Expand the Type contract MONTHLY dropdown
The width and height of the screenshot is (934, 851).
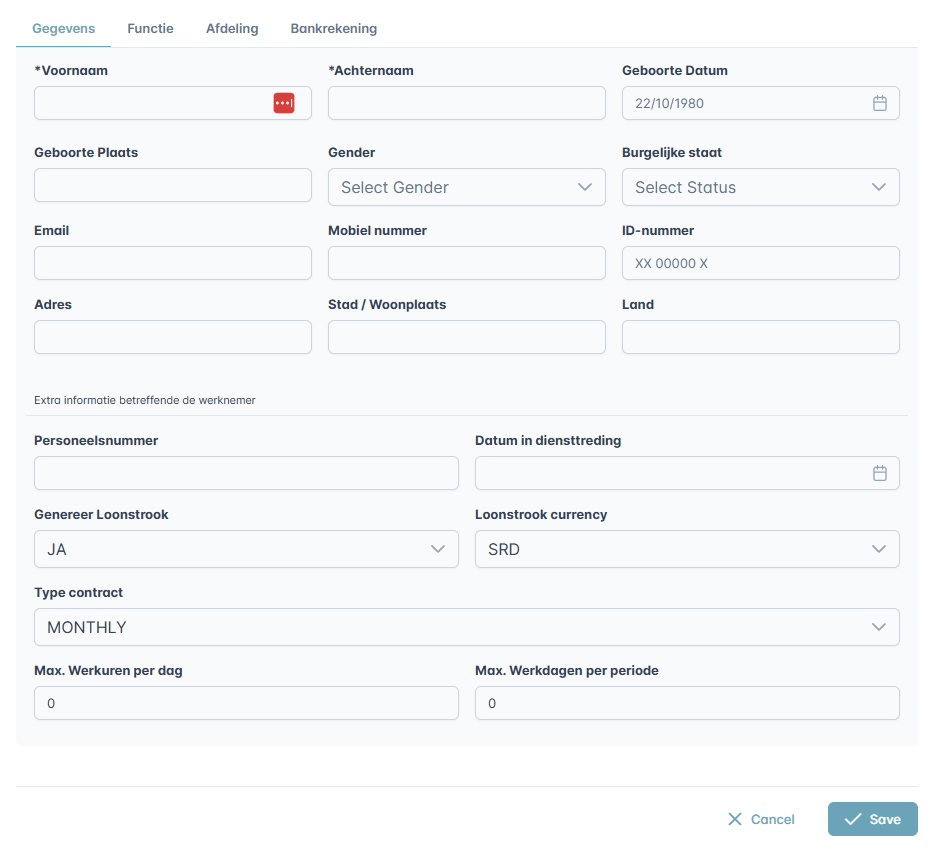point(466,627)
